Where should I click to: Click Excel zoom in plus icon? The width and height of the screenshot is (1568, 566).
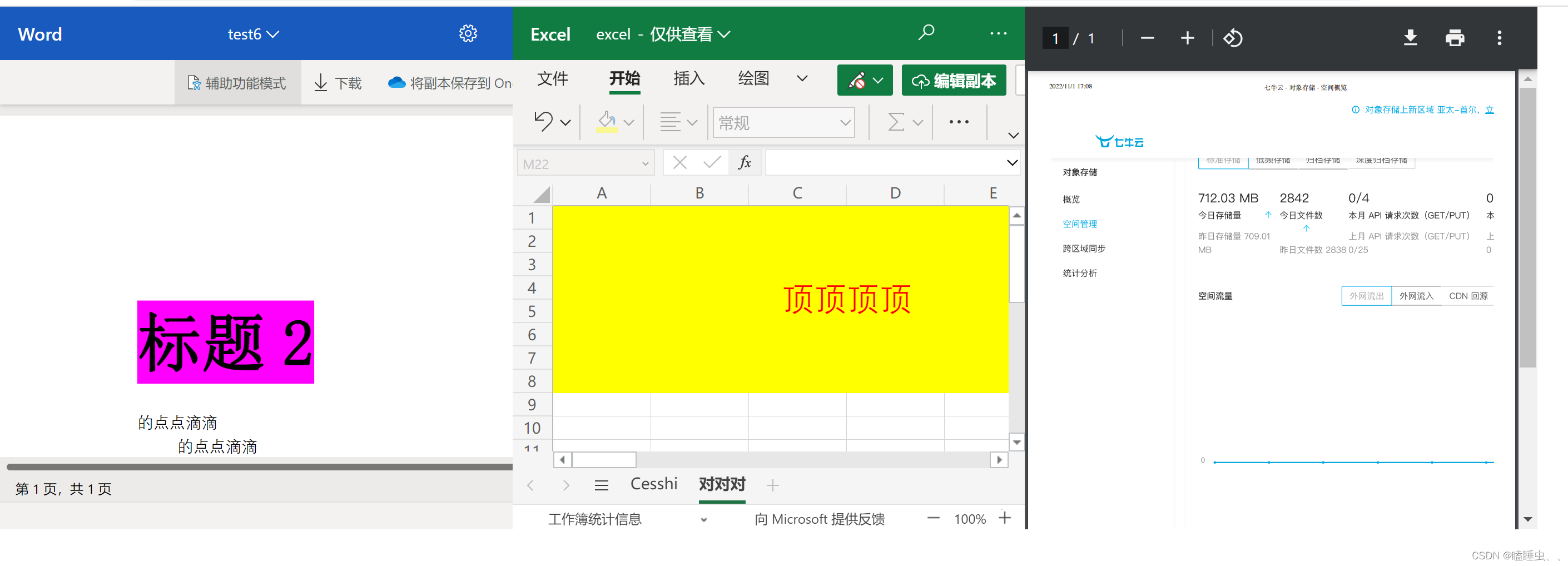(x=1005, y=518)
